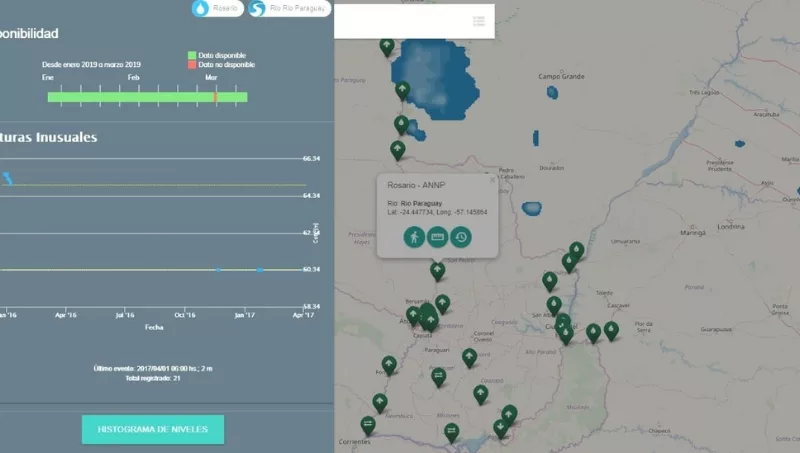Viewport: 800px width, 453px height.
Task: Click the green Dato disponible legend swatch
Action: click(191, 55)
